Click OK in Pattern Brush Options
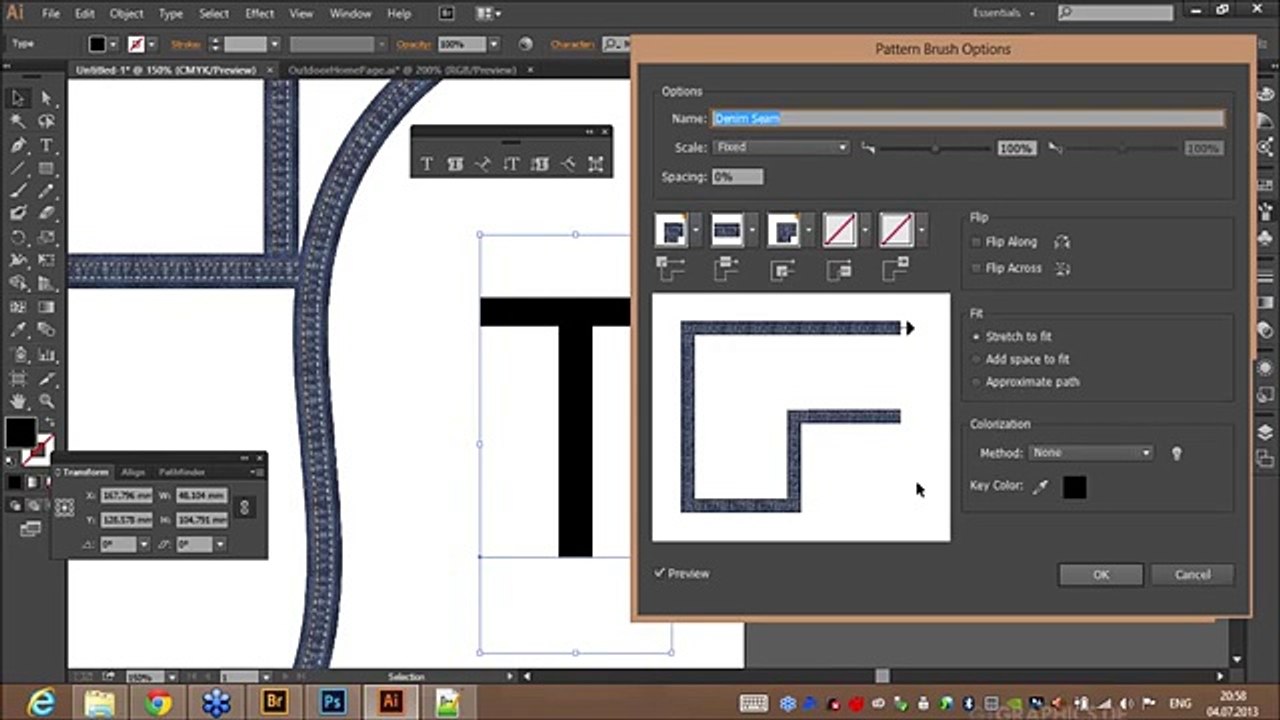This screenshot has height=720, width=1280. pyautogui.click(x=1101, y=575)
